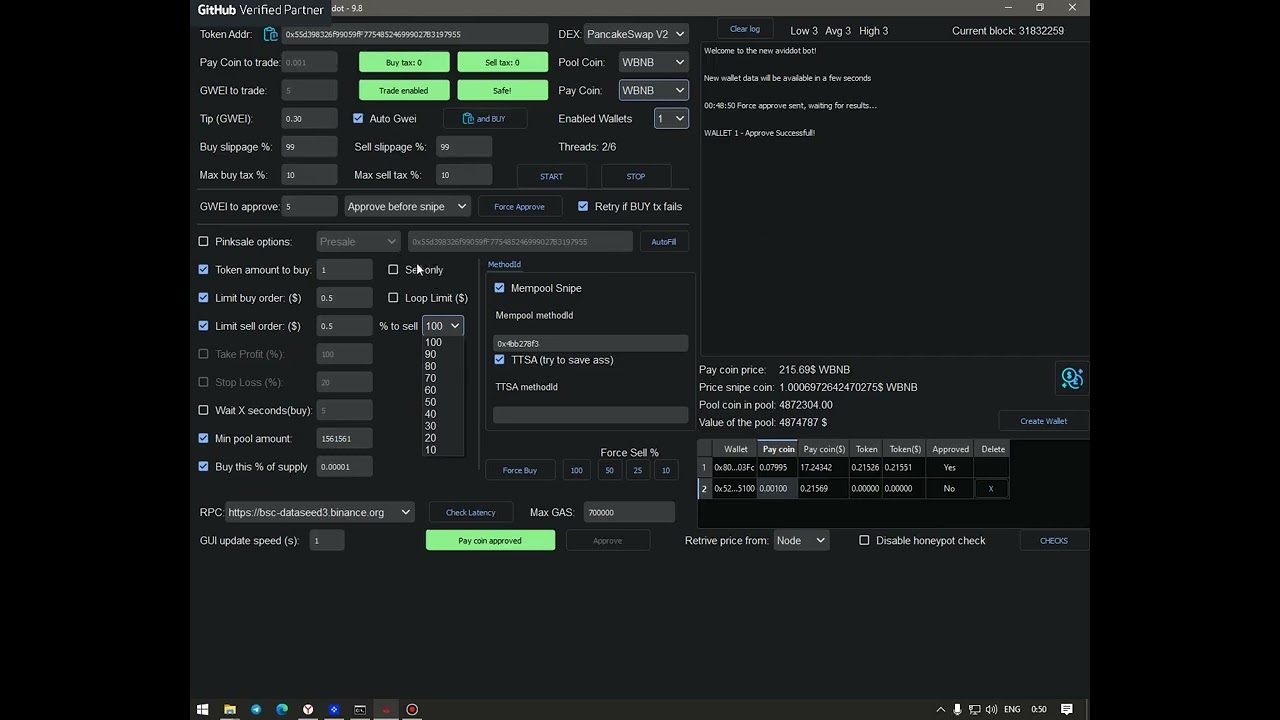Open the Approve before snipe dropdown

coord(407,206)
